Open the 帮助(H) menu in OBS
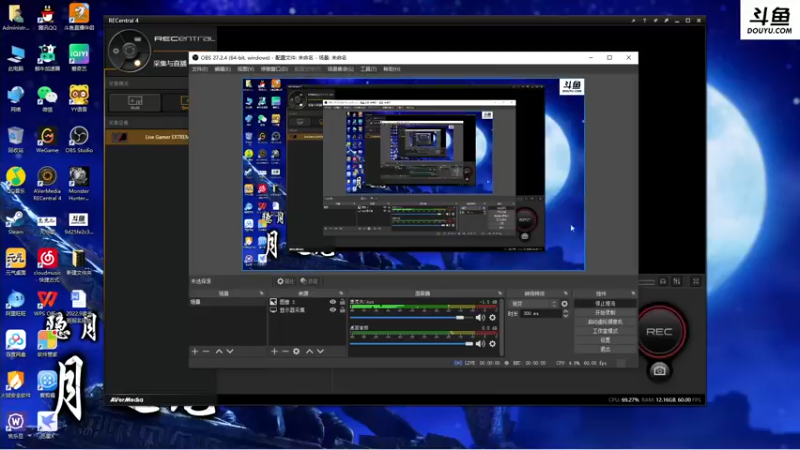 392,69
